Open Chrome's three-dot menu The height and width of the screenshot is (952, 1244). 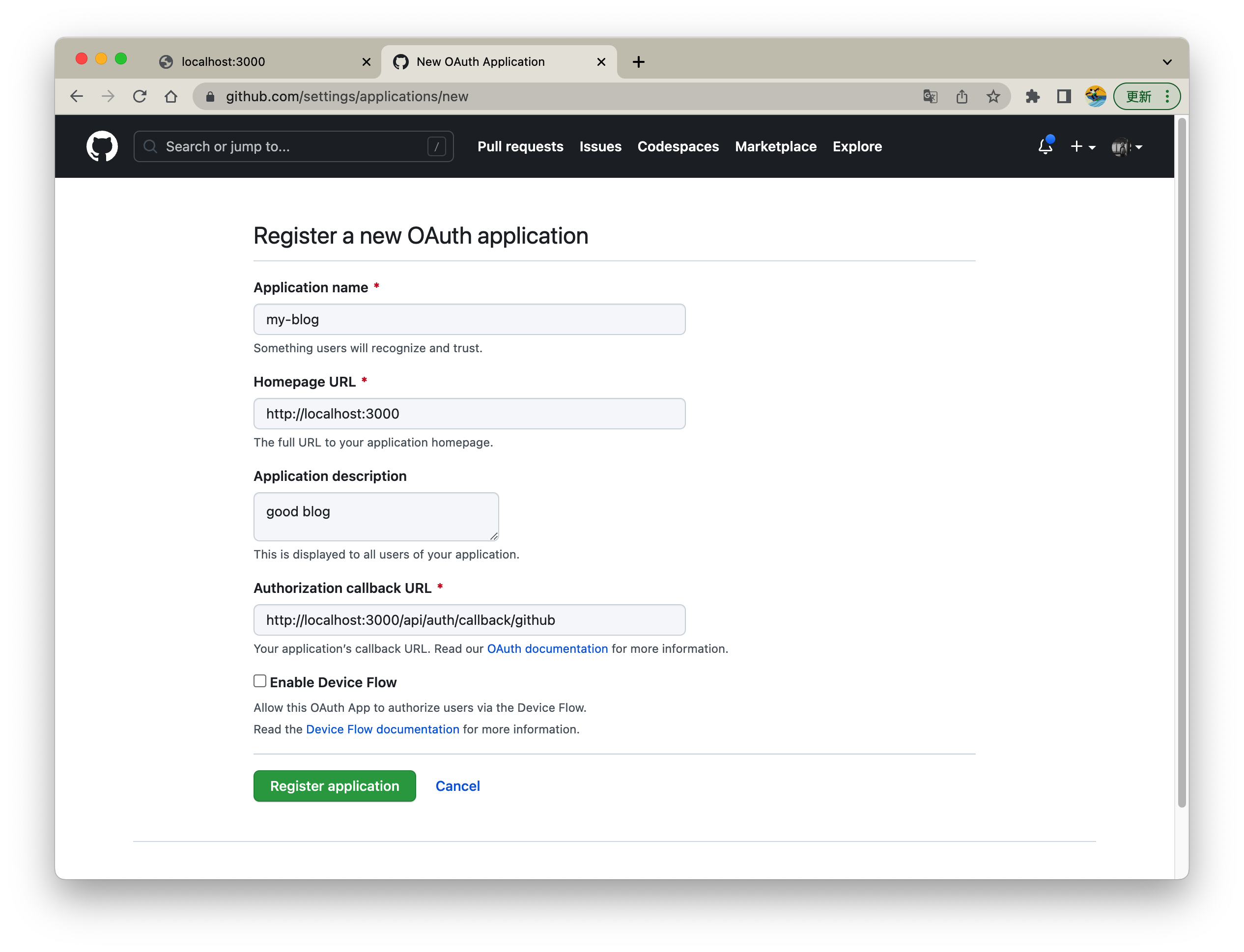[1167, 96]
